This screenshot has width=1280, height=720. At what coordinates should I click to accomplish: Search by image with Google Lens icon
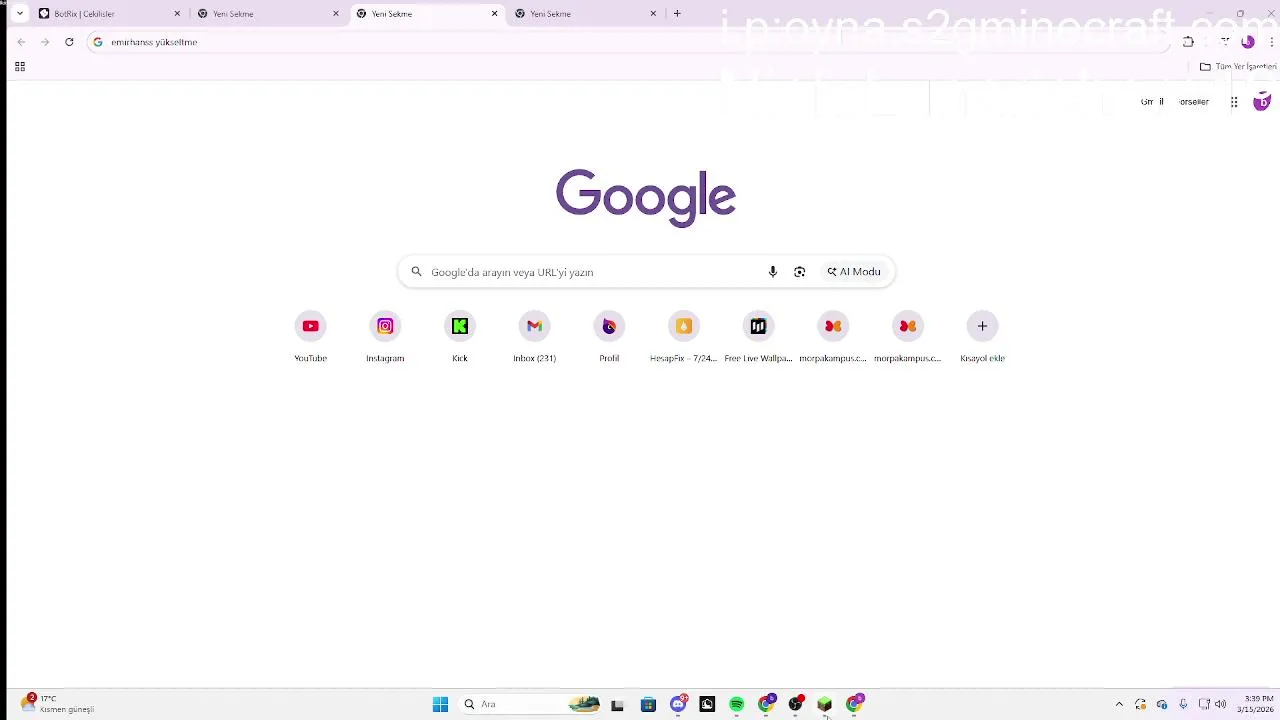pos(799,272)
